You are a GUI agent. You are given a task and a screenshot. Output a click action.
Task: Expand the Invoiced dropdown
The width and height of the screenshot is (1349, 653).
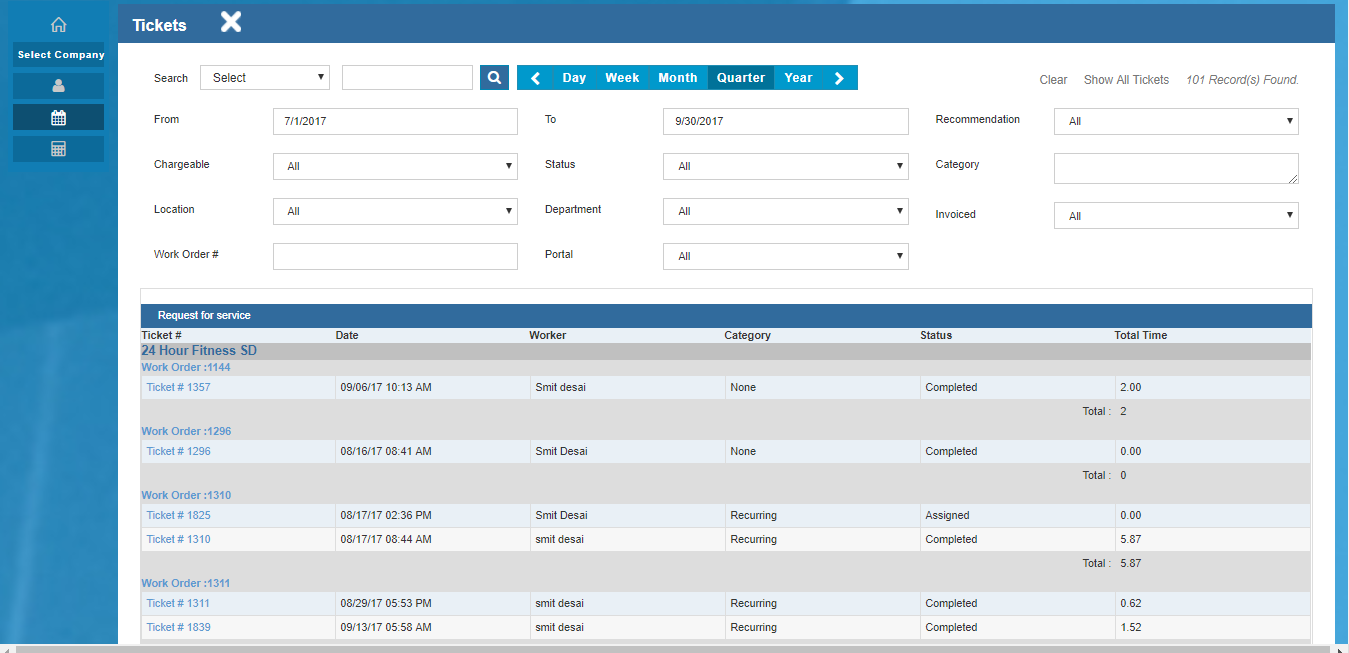click(1176, 216)
